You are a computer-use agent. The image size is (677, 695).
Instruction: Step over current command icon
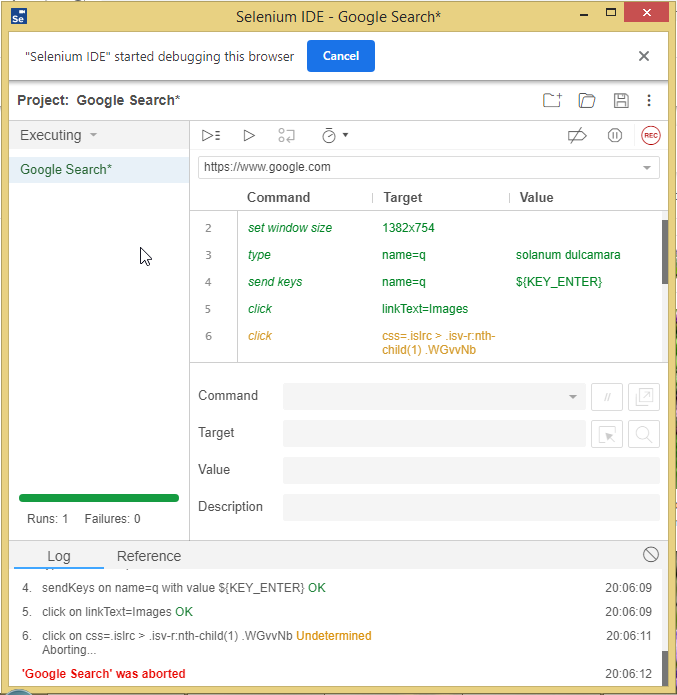tap(286, 135)
